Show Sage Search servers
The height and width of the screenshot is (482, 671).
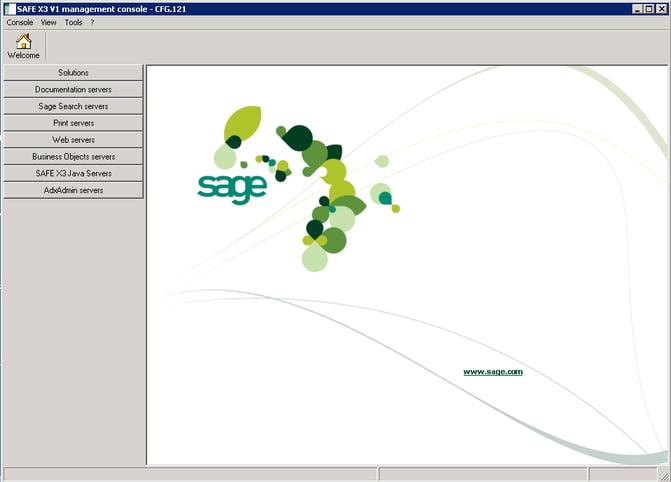pos(73,106)
